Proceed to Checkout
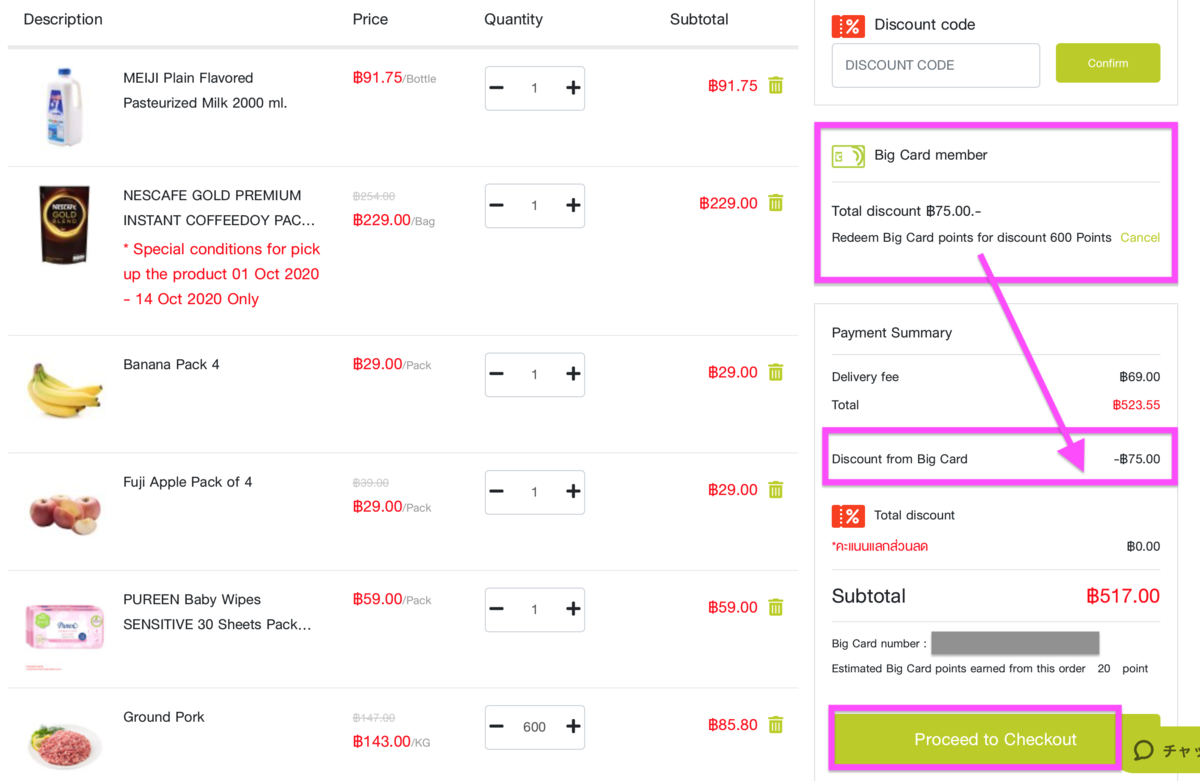Screen dimensions: 1200x781 point(995,740)
